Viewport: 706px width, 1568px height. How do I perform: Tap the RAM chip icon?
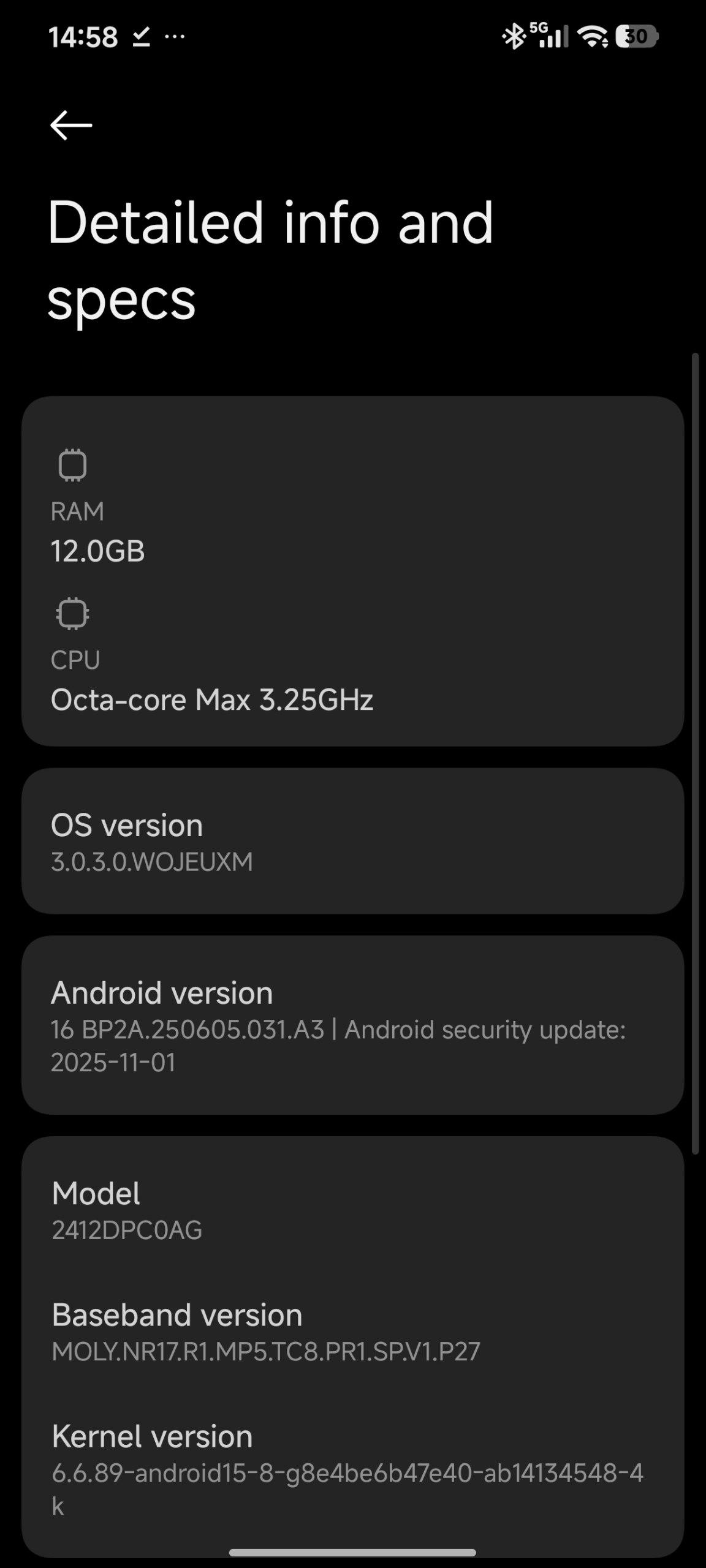pos(72,465)
